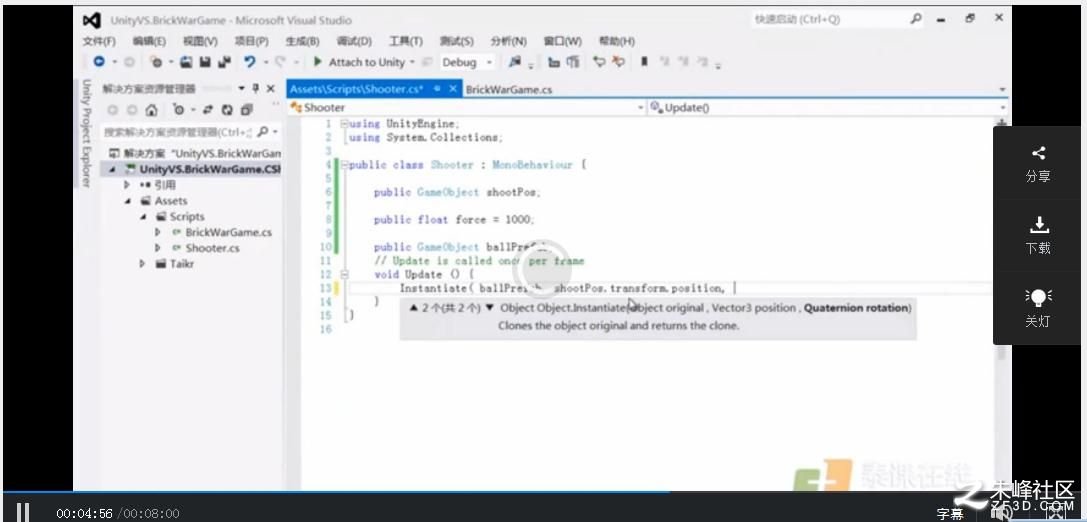Open the solution explorer window options arrow
The width and height of the screenshot is (1087, 522).
[x=242, y=88]
